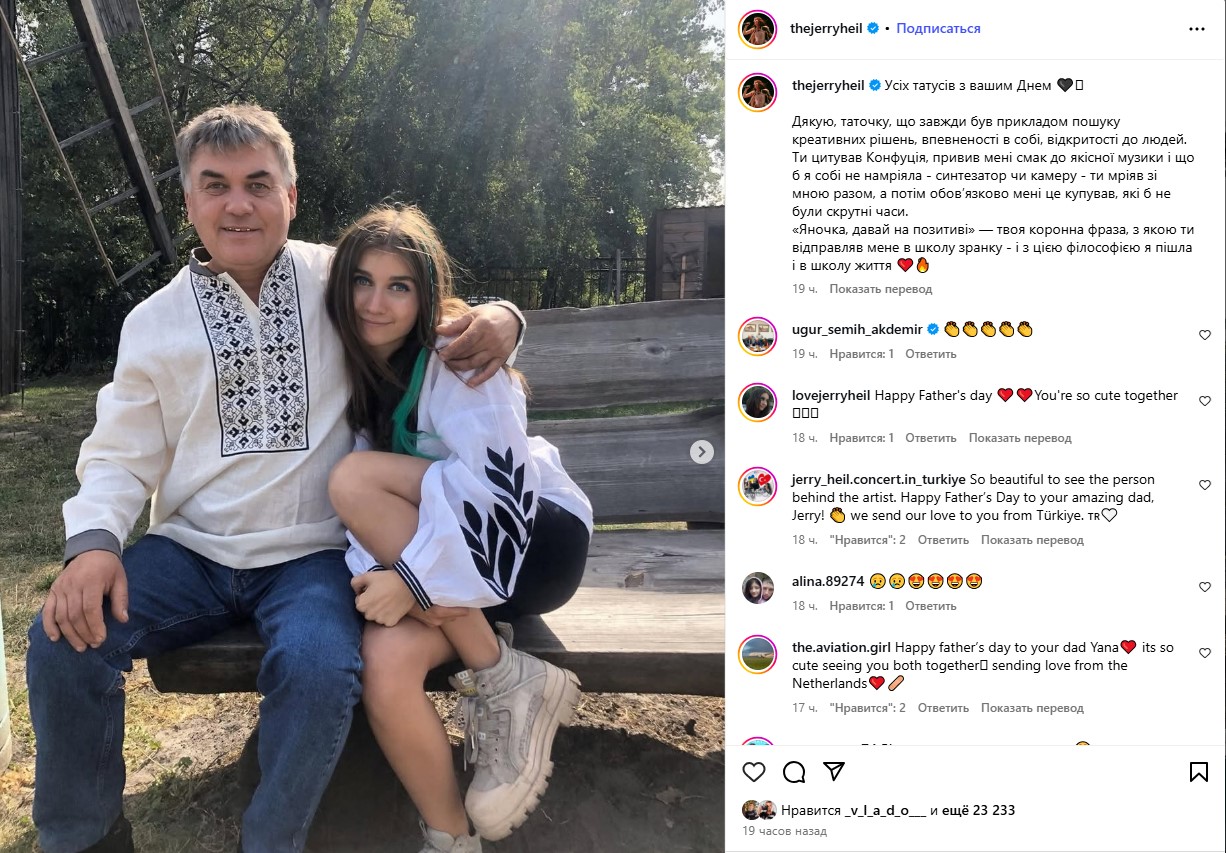Open the three-dot more options menu
The image size is (1226, 853).
pyautogui.click(x=1197, y=29)
